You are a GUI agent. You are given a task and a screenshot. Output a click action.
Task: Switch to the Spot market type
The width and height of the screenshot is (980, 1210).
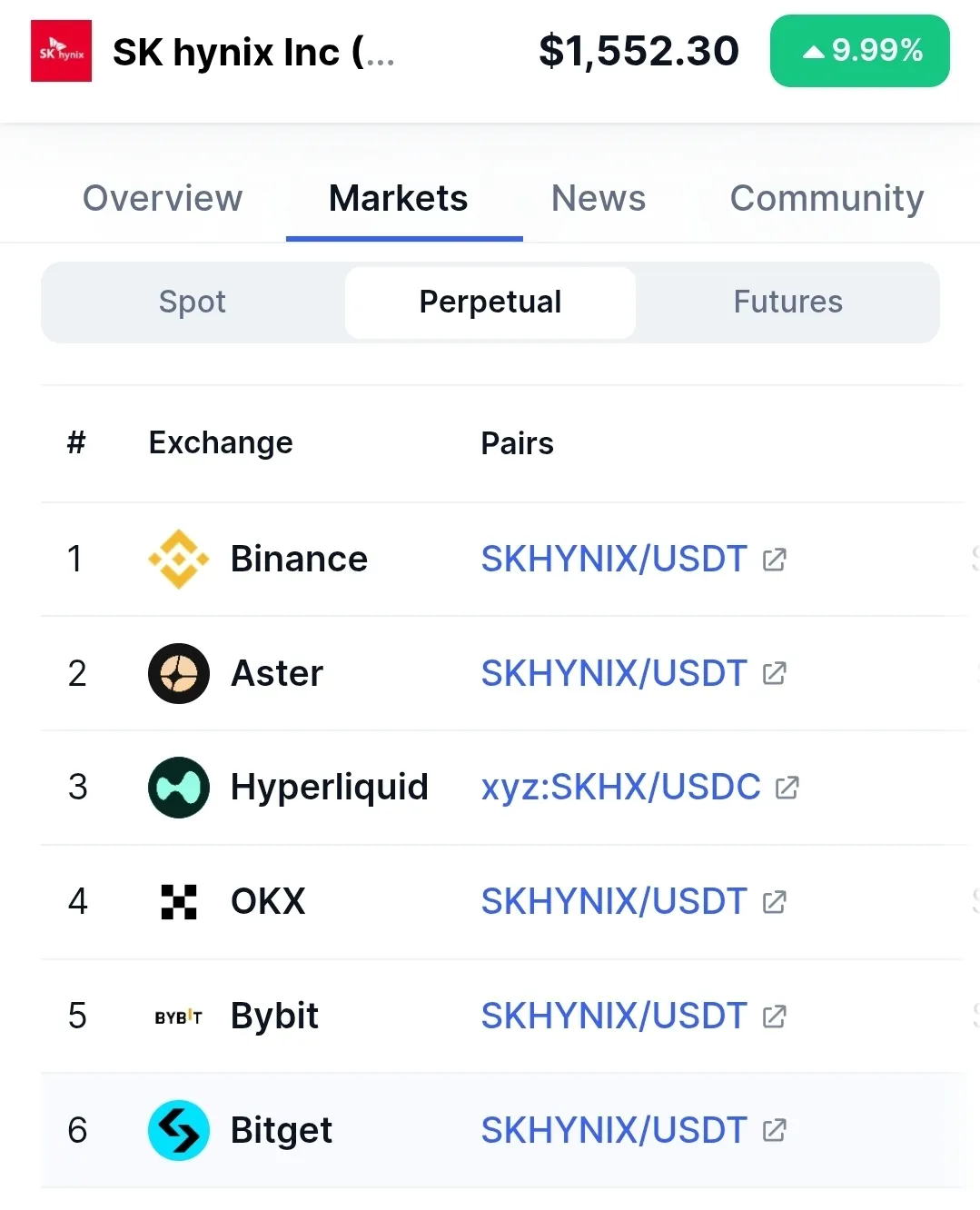pyautogui.click(x=193, y=302)
